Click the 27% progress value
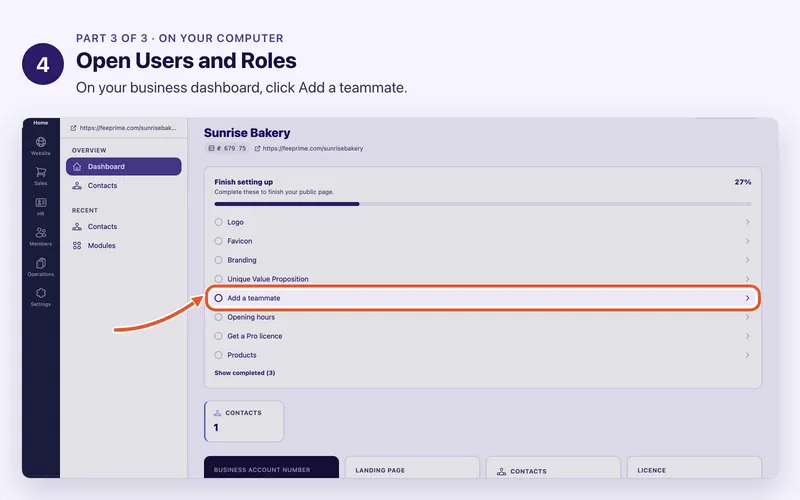The height and width of the screenshot is (500, 800). 743,182
